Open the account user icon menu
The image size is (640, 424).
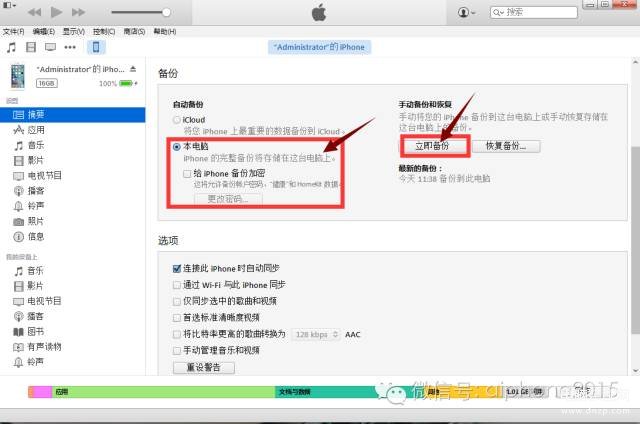pos(466,12)
